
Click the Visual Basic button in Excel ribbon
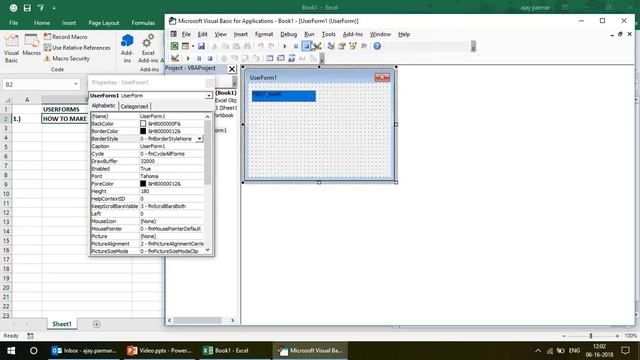(x=11, y=48)
